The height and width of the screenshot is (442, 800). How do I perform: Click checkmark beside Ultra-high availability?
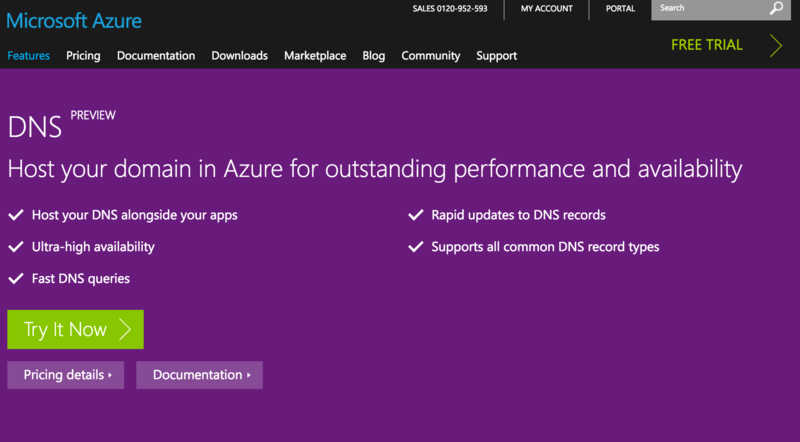tap(16, 247)
